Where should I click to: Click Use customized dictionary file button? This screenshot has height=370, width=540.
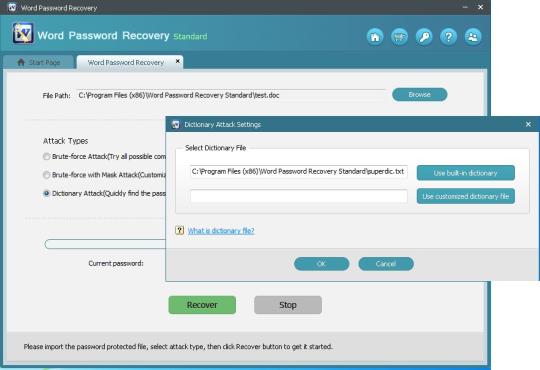(466, 196)
